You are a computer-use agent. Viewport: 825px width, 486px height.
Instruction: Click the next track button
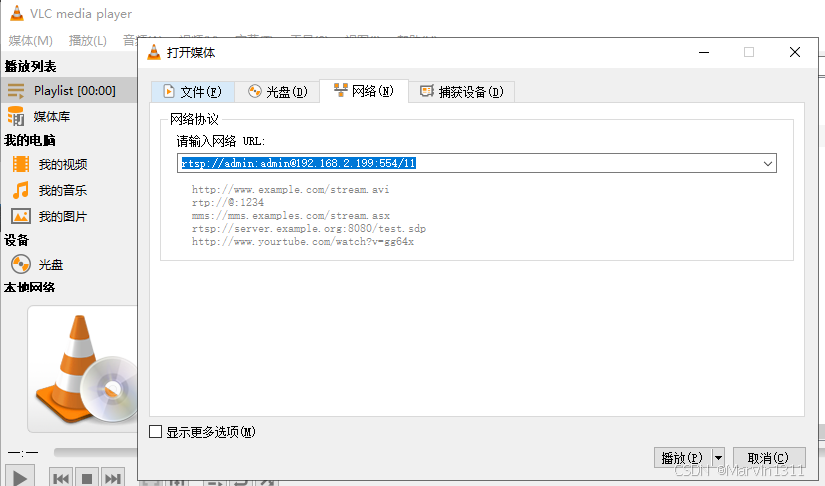[113, 478]
